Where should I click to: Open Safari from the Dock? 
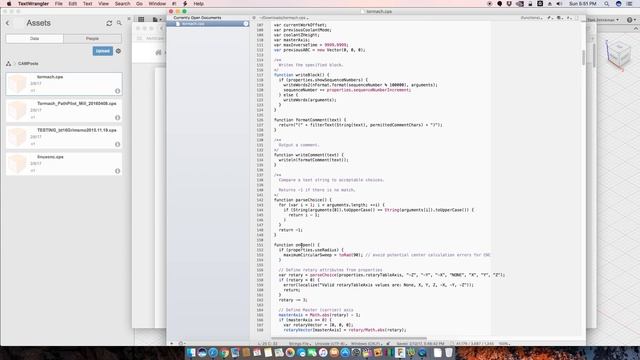(213, 353)
